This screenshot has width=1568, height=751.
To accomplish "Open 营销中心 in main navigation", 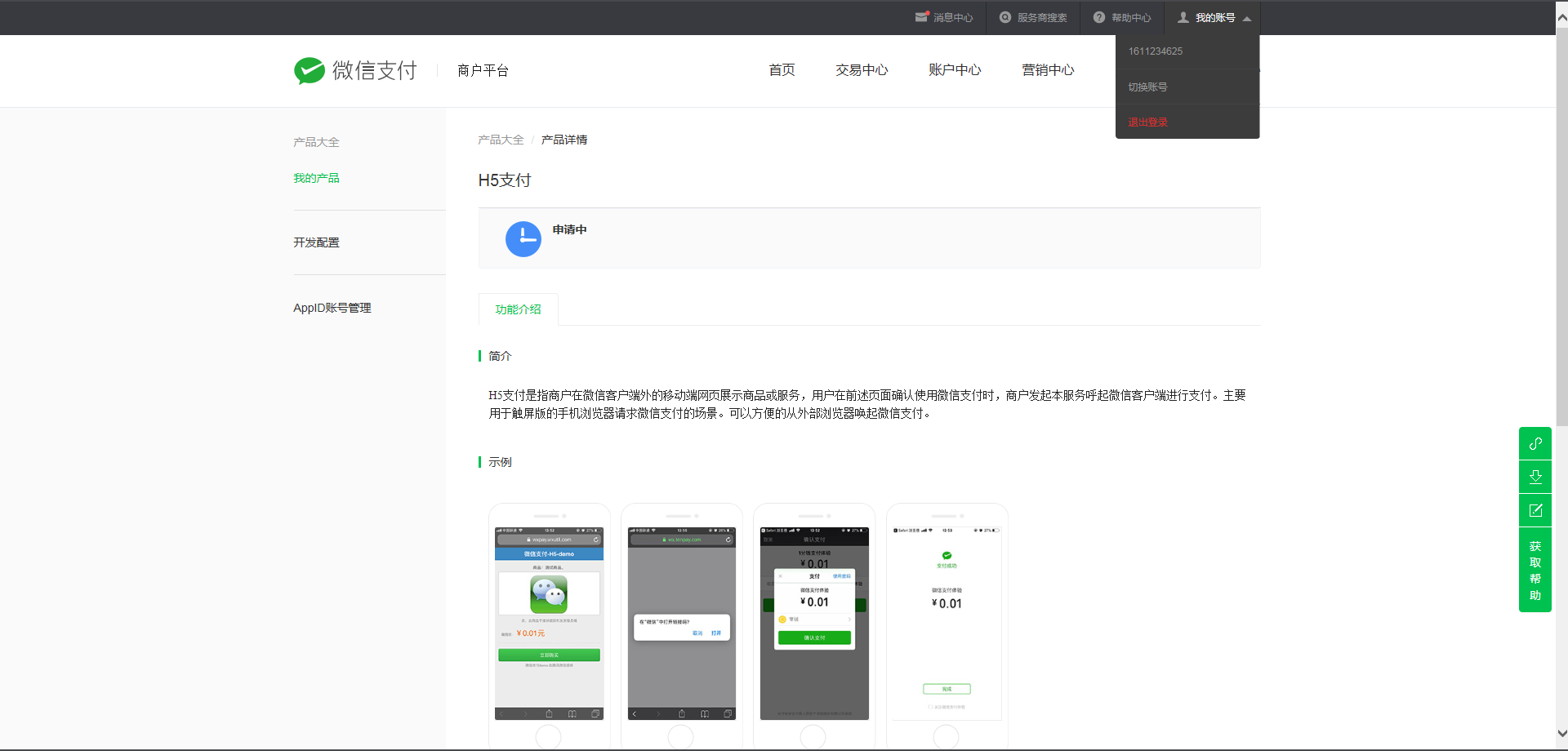I will click(x=1048, y=70).
